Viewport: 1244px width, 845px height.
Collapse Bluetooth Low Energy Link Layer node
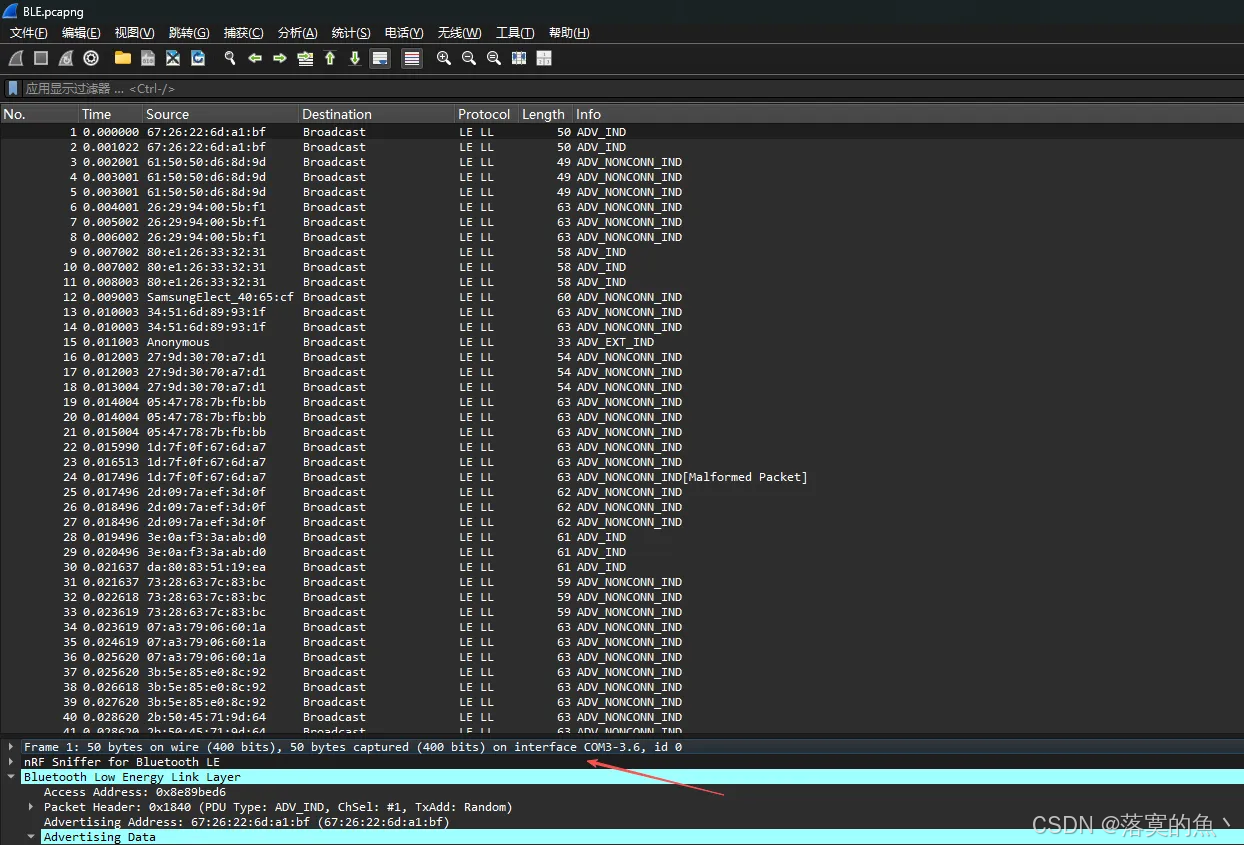tap(11, 777)
